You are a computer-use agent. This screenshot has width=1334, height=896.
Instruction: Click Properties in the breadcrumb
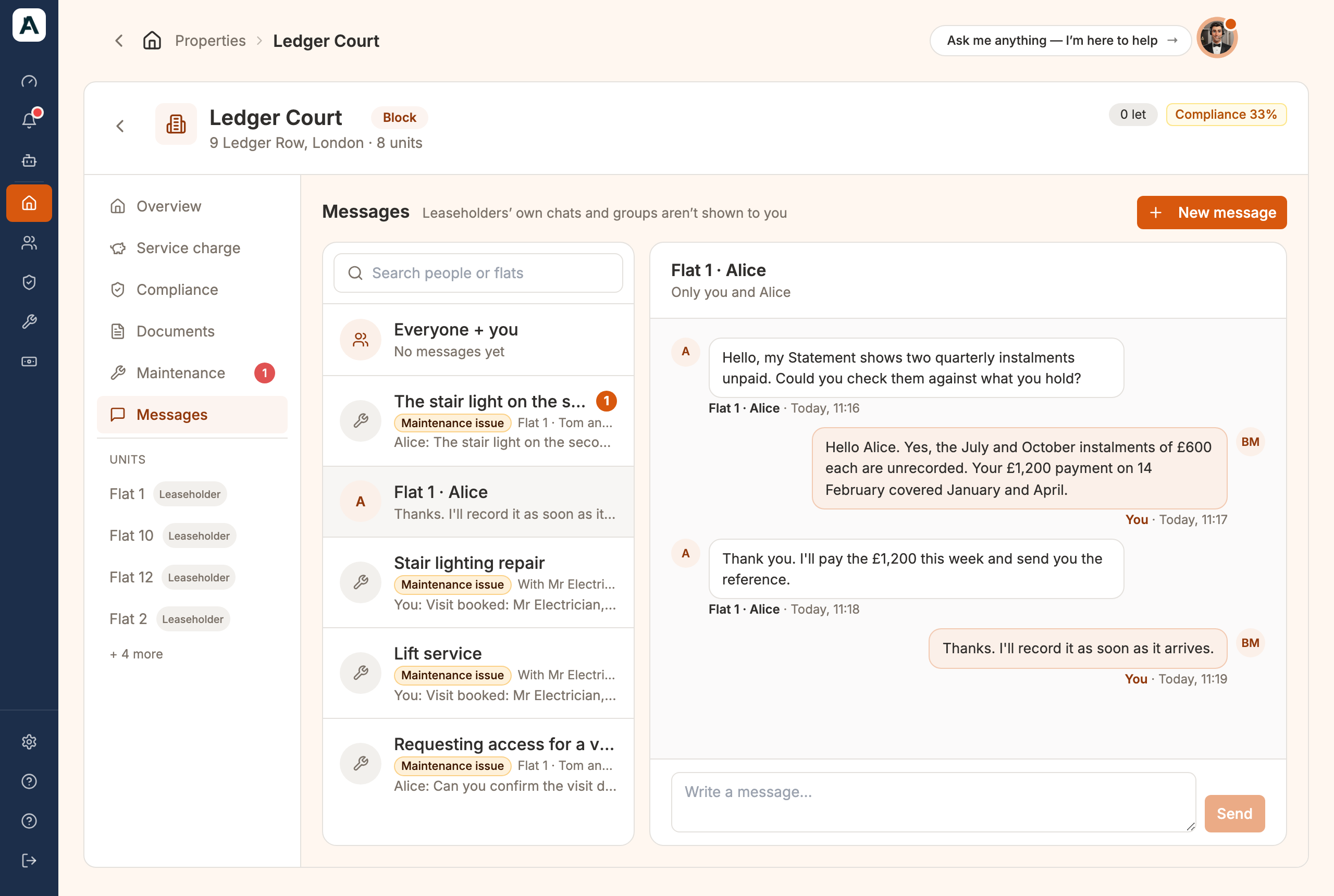pyautogui.click(x=211, y=41)
